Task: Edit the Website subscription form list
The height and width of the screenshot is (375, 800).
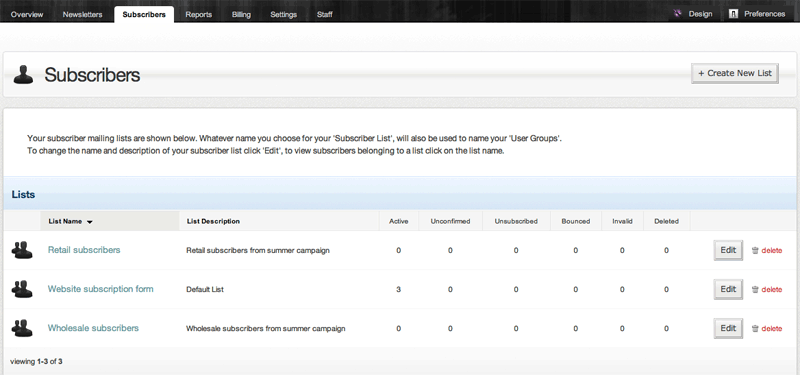Action: pos(728,289)
